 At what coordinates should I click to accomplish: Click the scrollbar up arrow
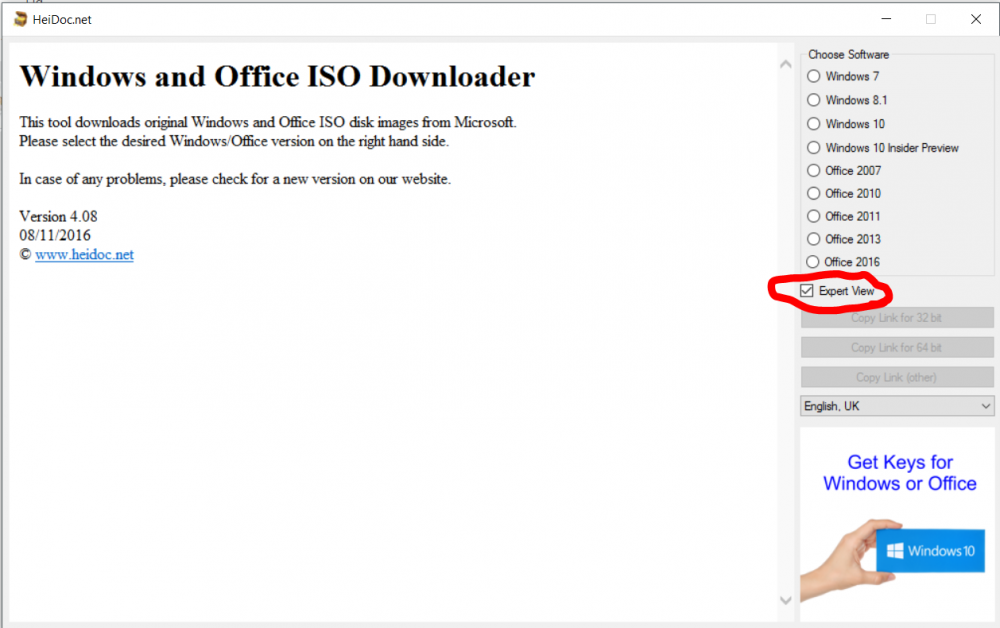tap(786, 63)
